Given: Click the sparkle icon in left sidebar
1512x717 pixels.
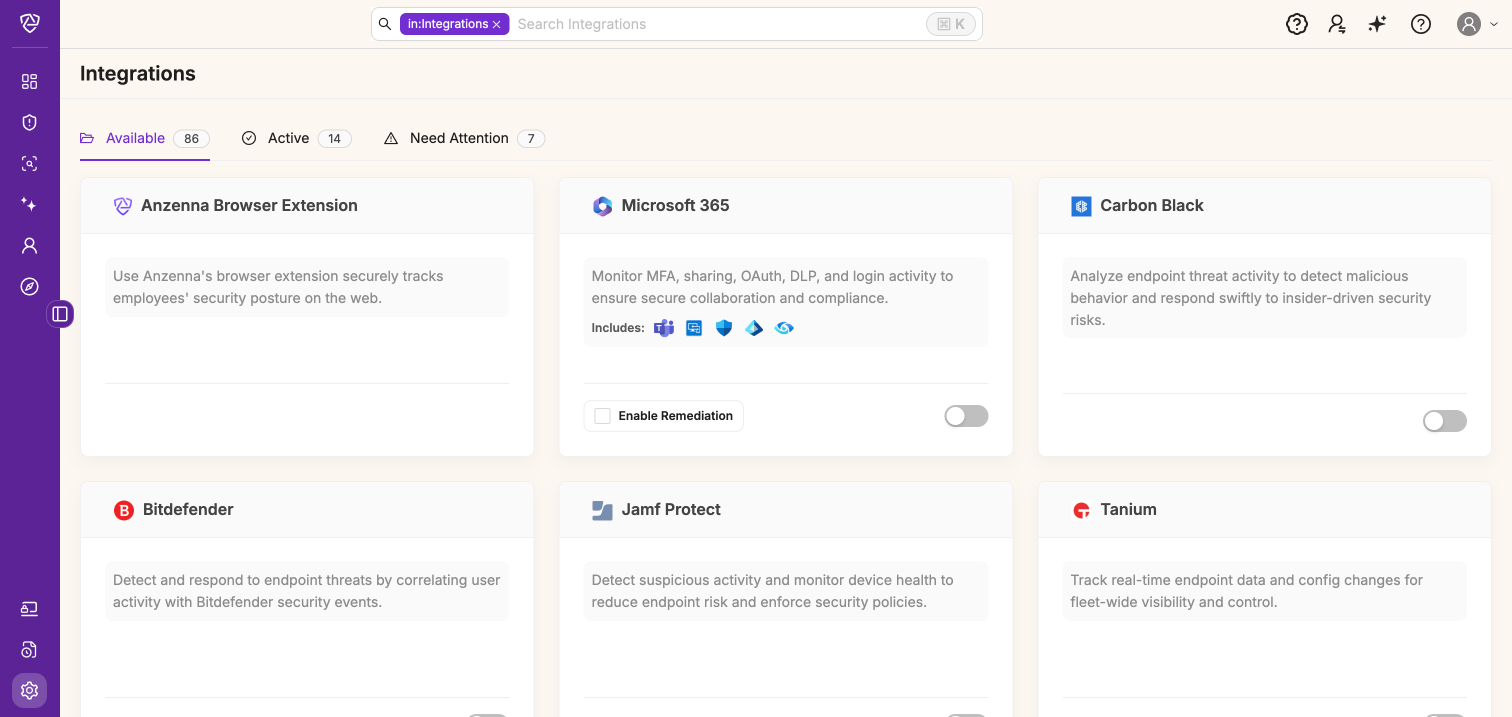Looking at the screenshot, I should pos(29,204).
